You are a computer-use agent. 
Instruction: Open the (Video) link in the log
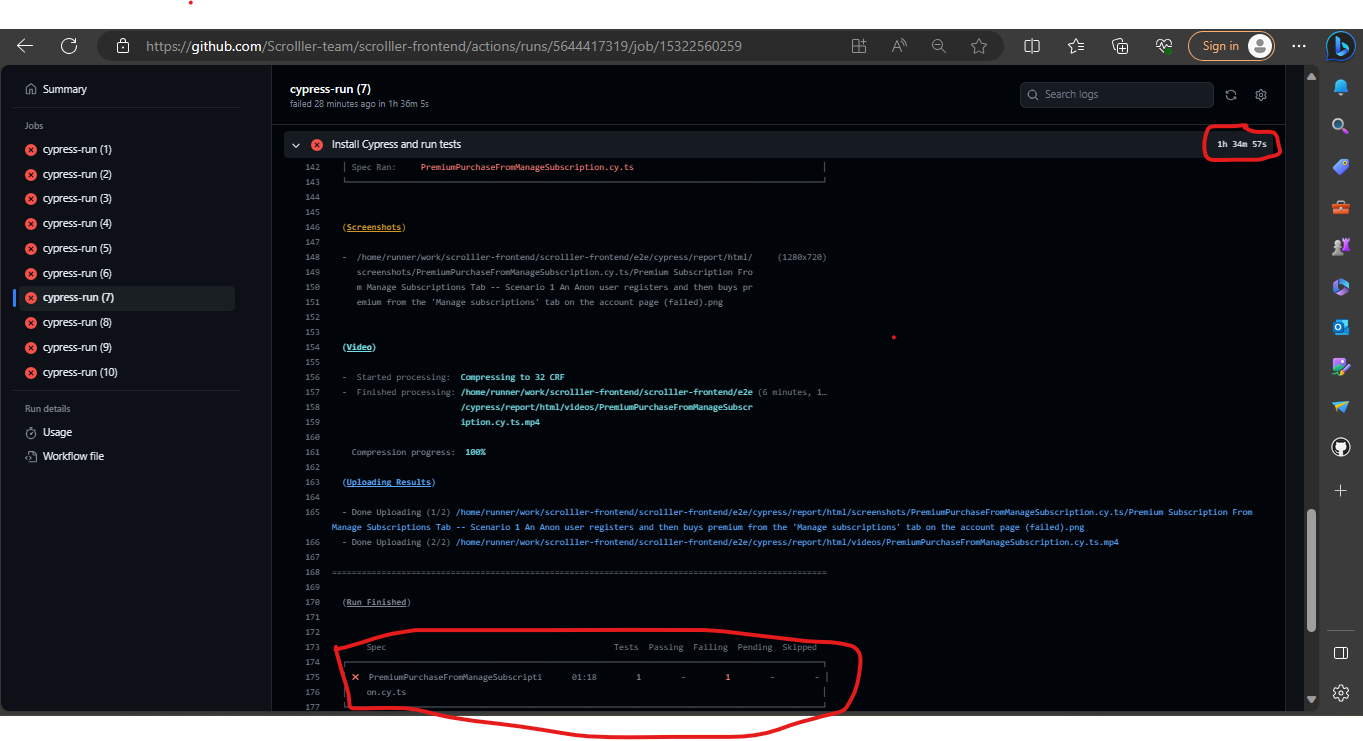click(x=358, y=346)
